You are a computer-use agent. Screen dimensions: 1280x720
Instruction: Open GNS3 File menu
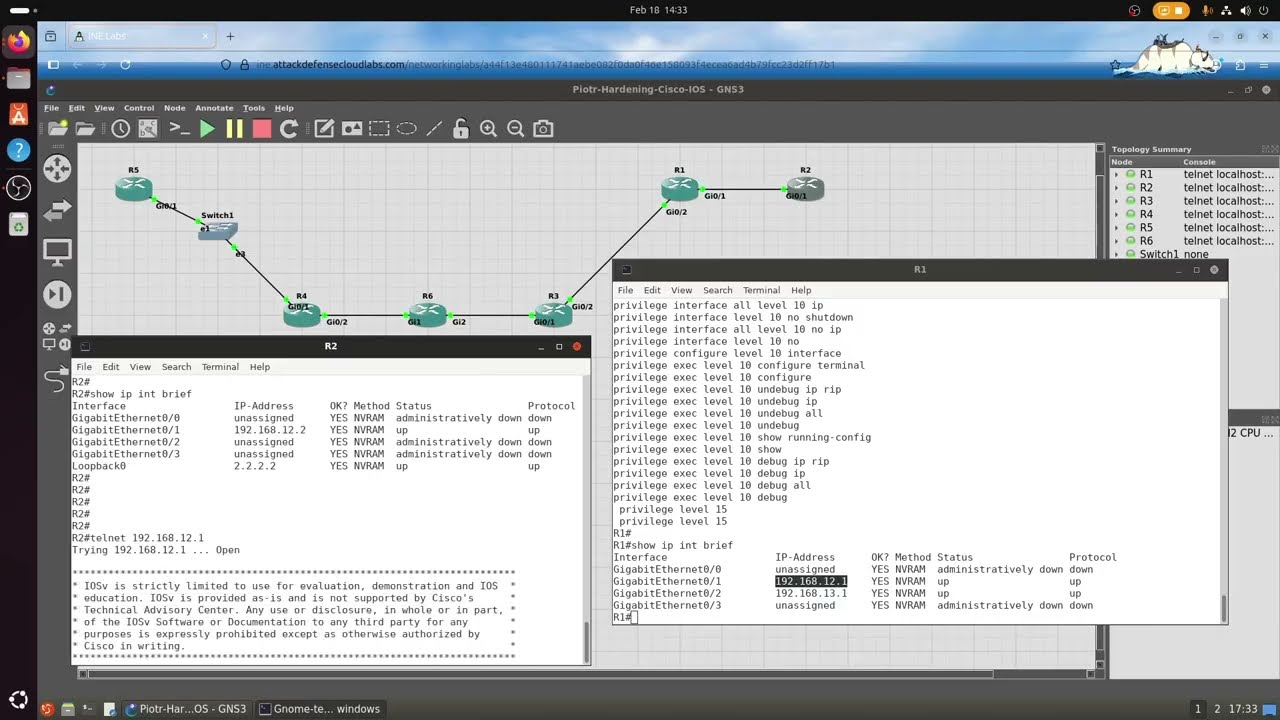[x=51, y=108]
